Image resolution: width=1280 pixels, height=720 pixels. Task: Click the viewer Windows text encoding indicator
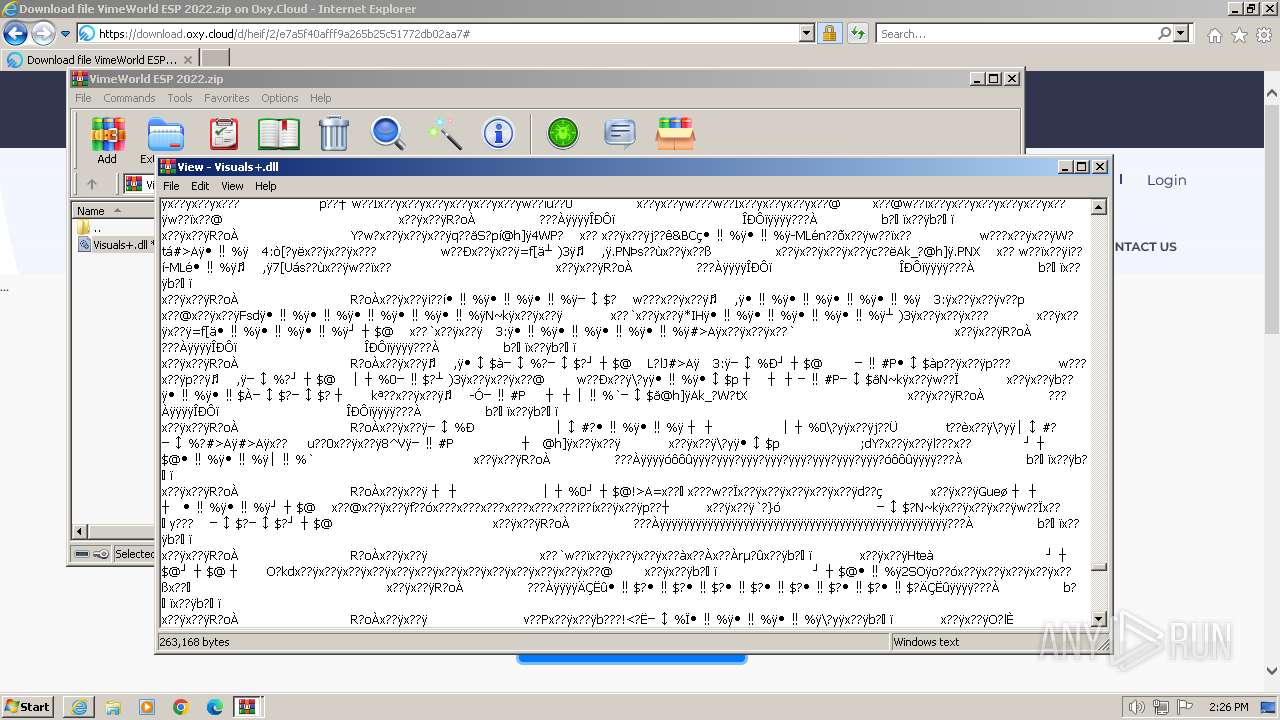[x=926, y=642]
